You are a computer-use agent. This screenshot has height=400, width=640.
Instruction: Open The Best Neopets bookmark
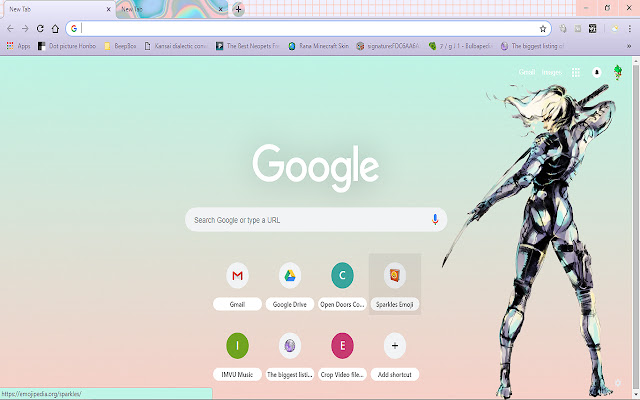pyautogui.click(x=248, y=46)
